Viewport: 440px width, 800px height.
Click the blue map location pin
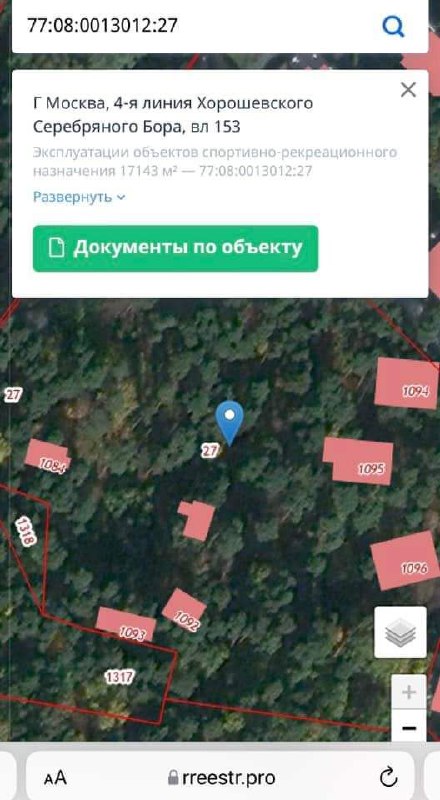click(230, 423)
